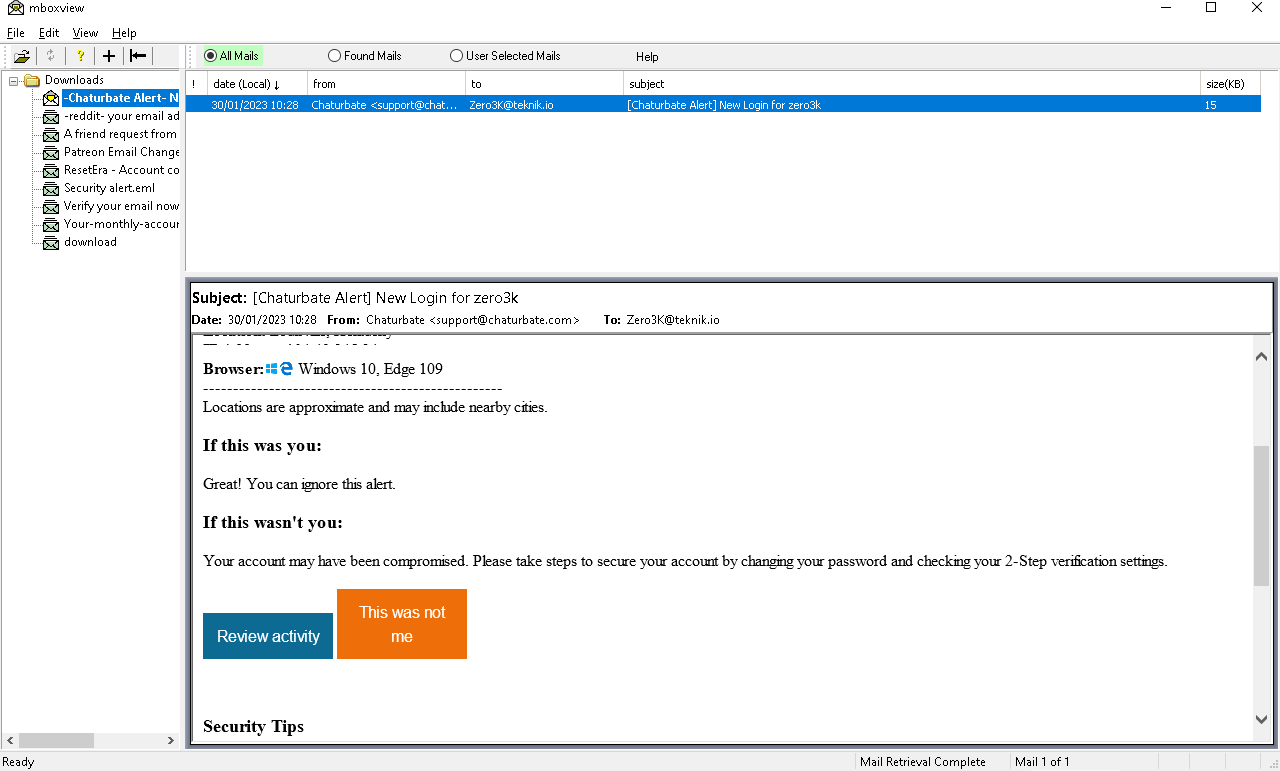Screen dimensions: 1280x771
Task: Click the yellow question mark help icon
Action: (80, 55)
